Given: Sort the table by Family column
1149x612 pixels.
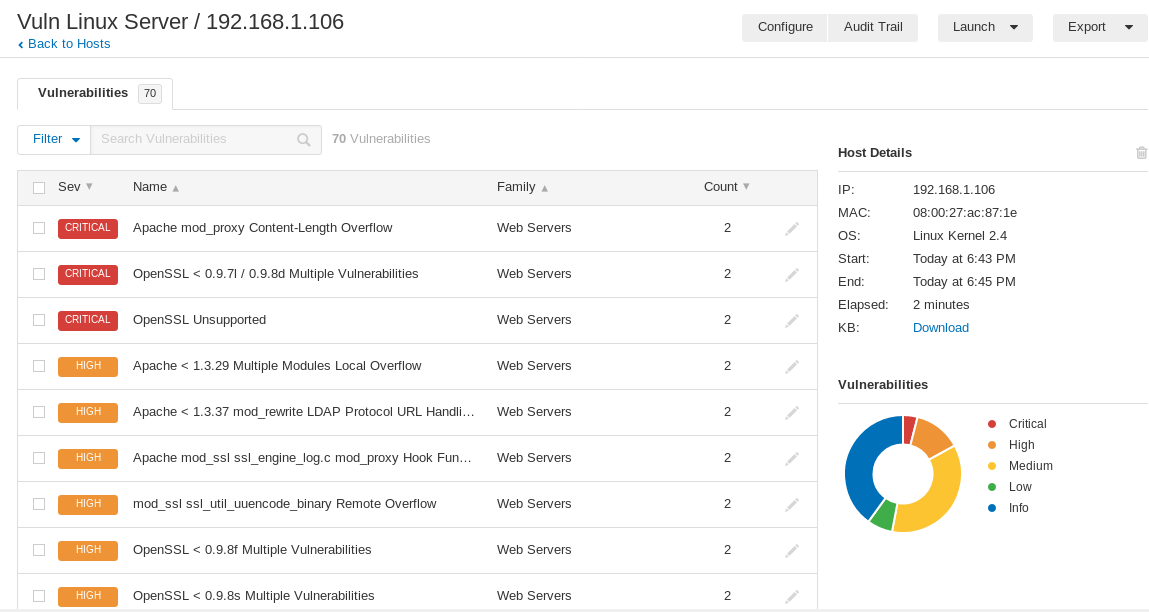Looking at the screenshot, I should coord(522,187).
